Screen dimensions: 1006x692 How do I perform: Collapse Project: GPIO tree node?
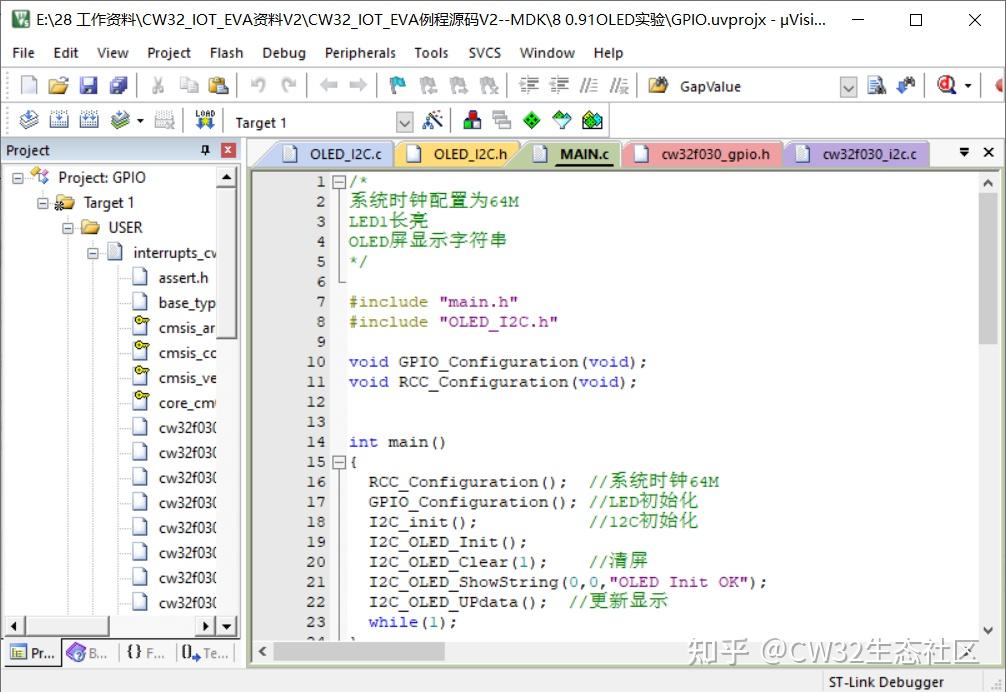click(17, 178)
